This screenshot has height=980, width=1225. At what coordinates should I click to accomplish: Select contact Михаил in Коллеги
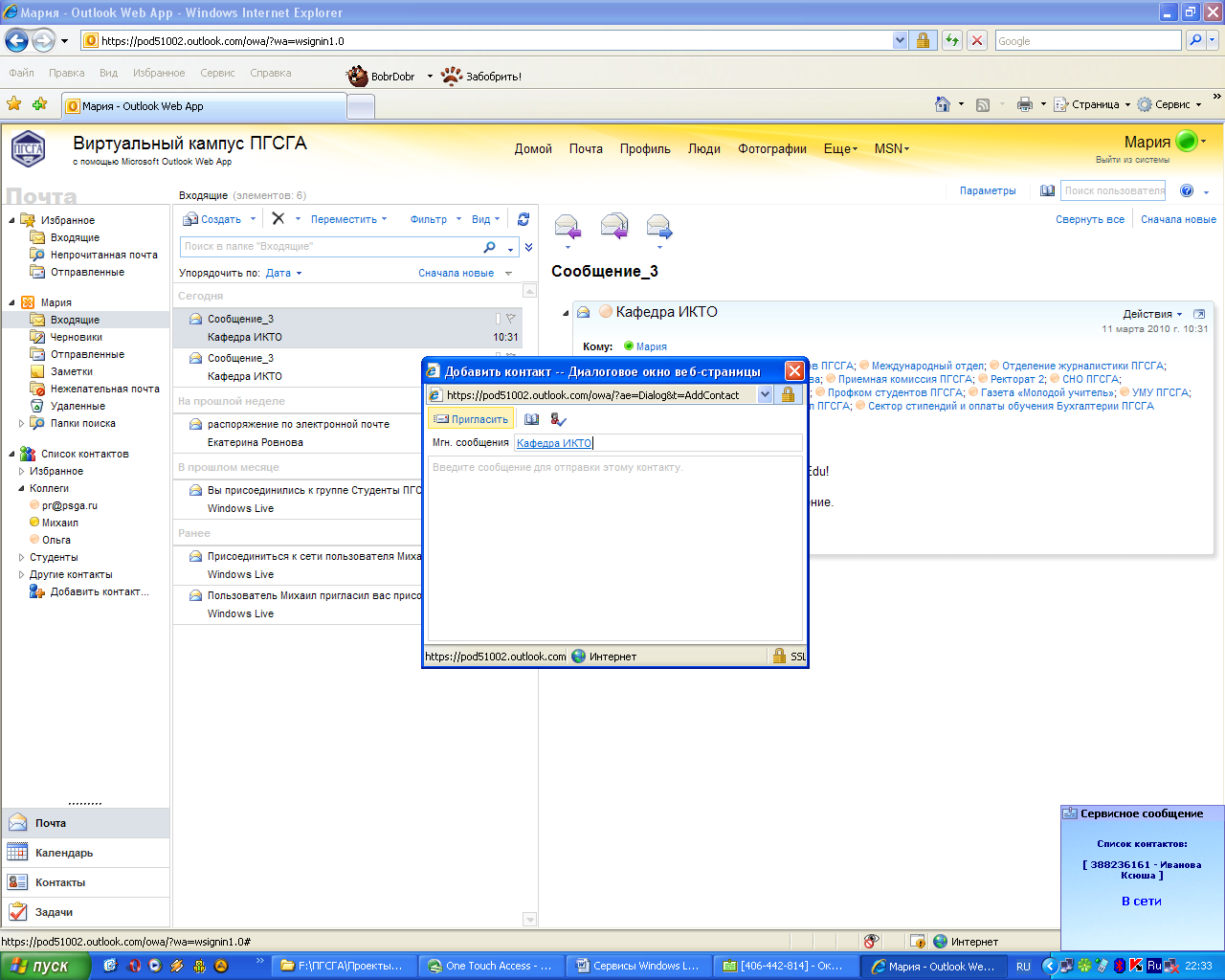click(60, 523)
